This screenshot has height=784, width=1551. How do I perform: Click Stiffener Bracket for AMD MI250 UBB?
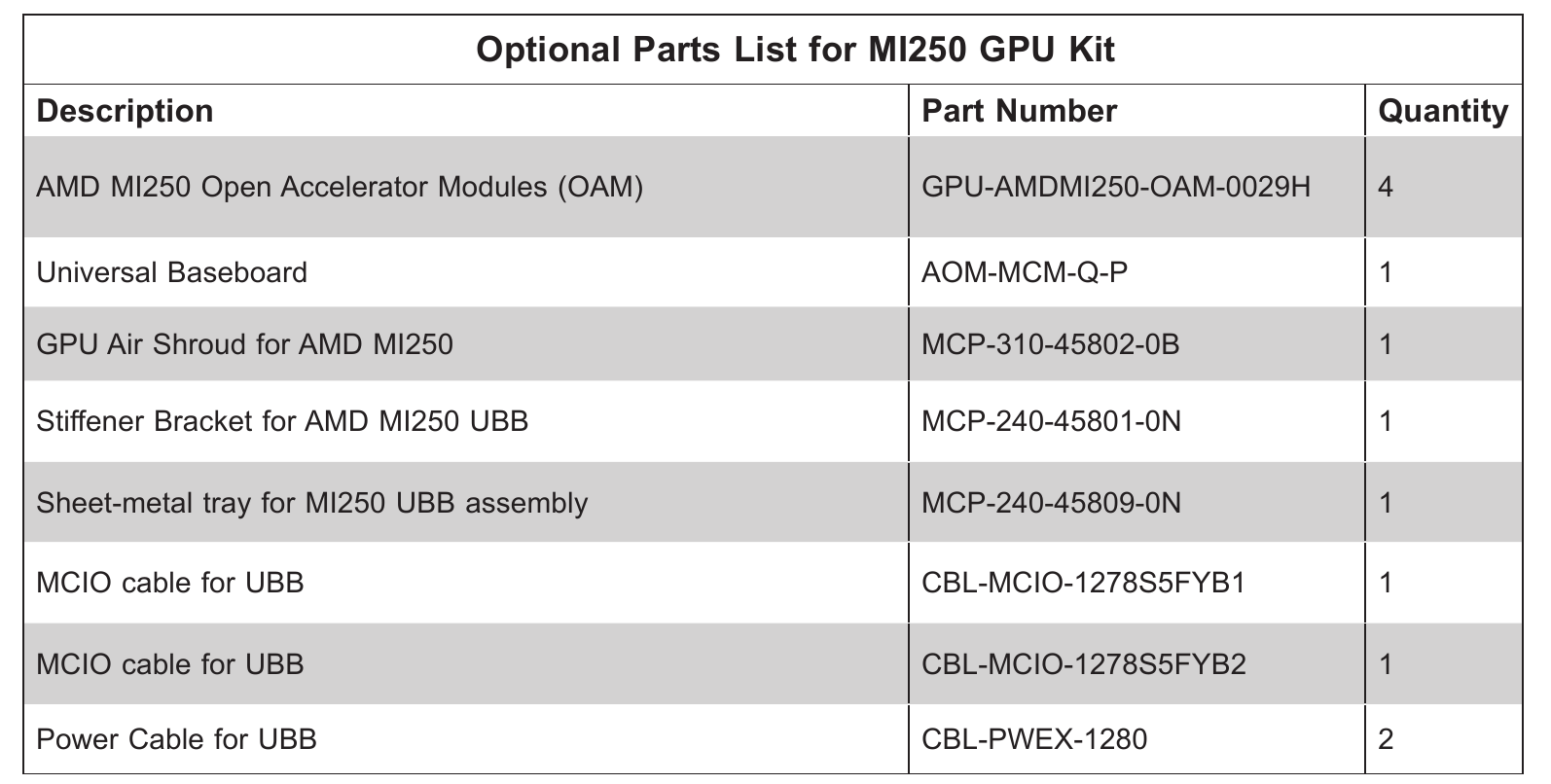(x=282, y=421)
